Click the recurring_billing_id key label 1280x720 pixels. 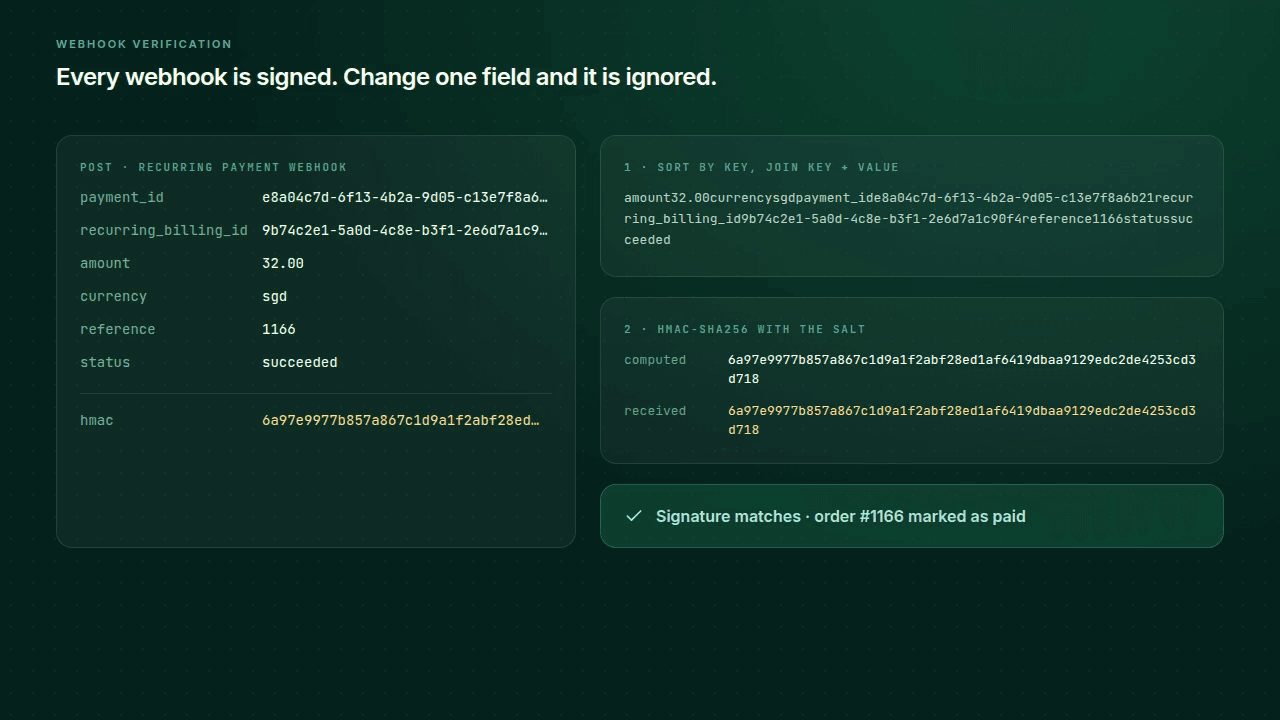click(164, 231)
